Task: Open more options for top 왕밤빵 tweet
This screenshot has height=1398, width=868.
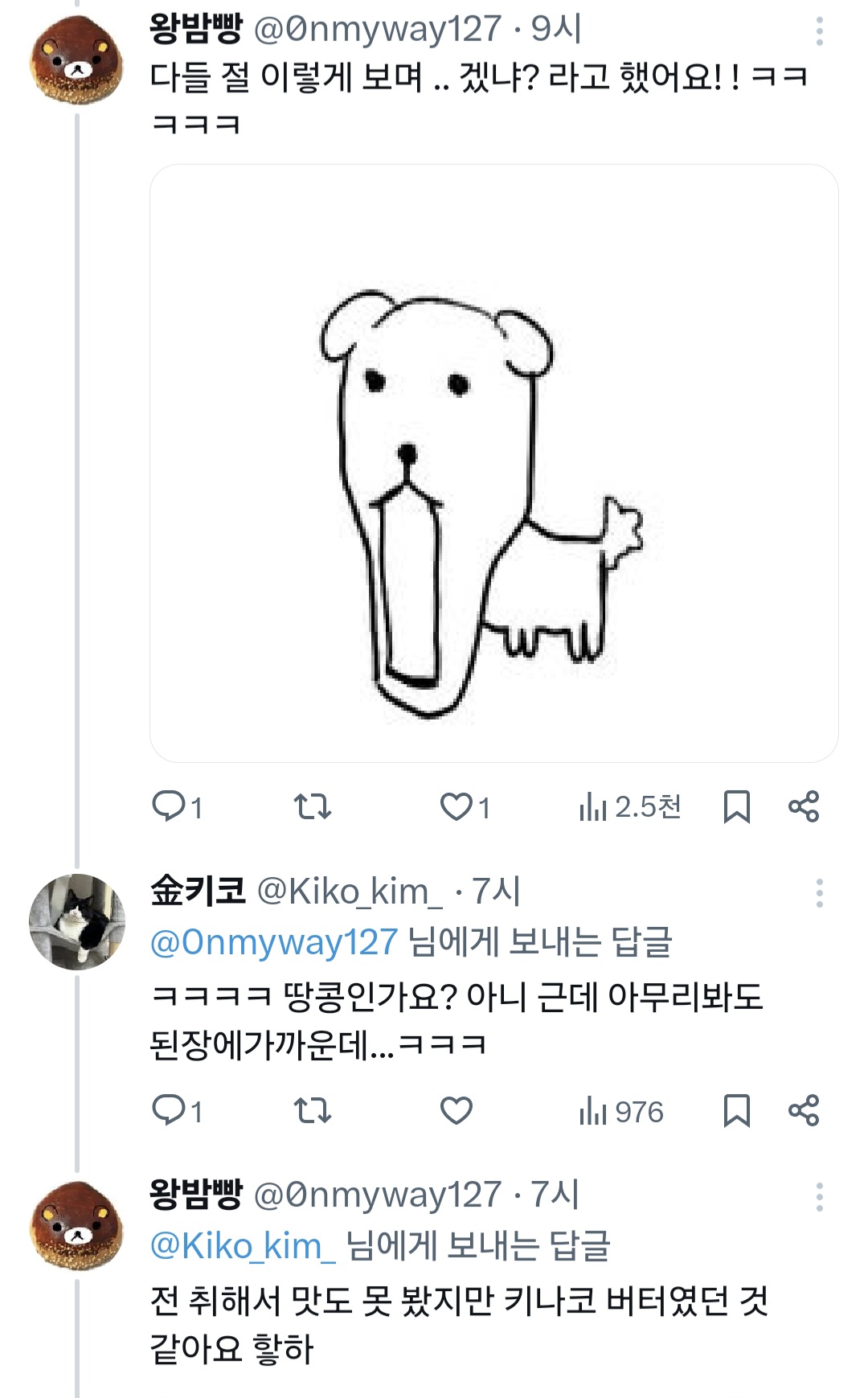Action: [x=819, y=31]
